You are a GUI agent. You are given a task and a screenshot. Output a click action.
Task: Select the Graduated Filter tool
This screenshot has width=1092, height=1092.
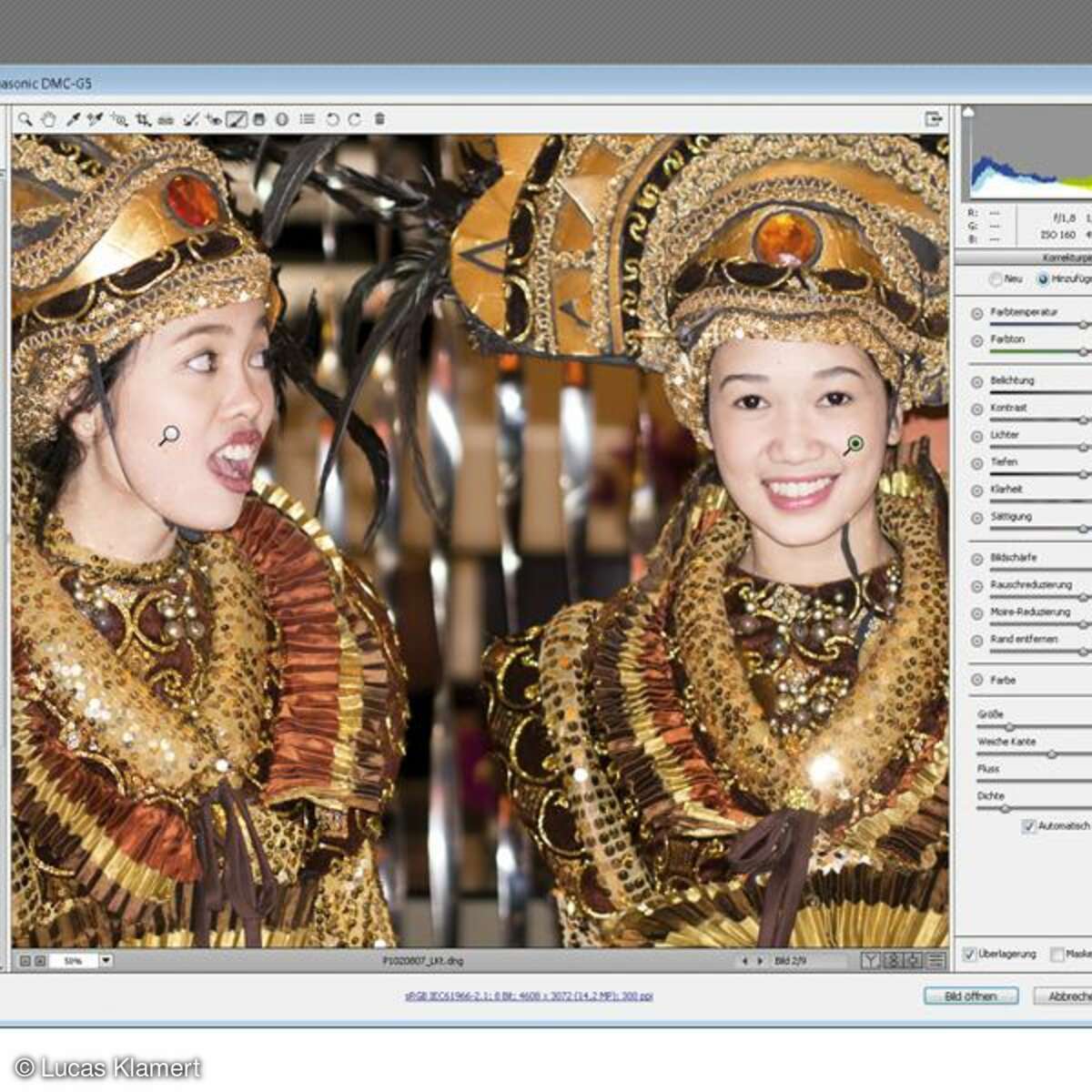(x=258, y=118)
